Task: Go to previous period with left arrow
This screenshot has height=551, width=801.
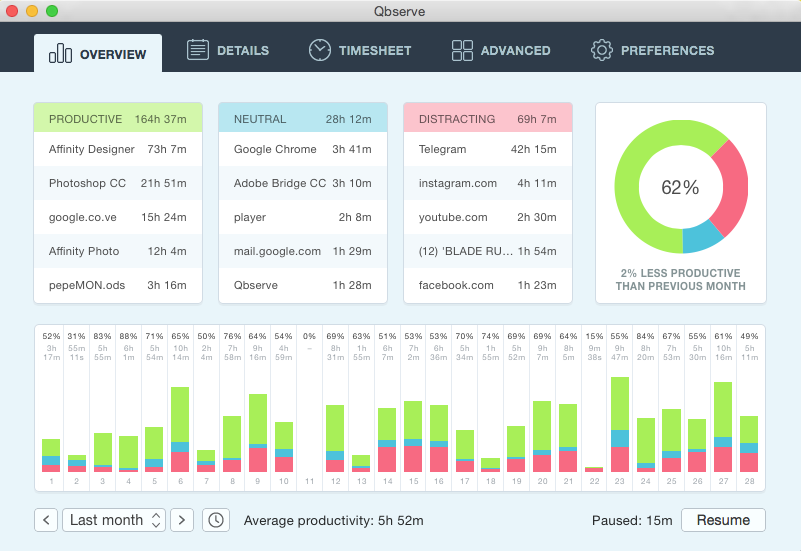Action: coord(46,520)
